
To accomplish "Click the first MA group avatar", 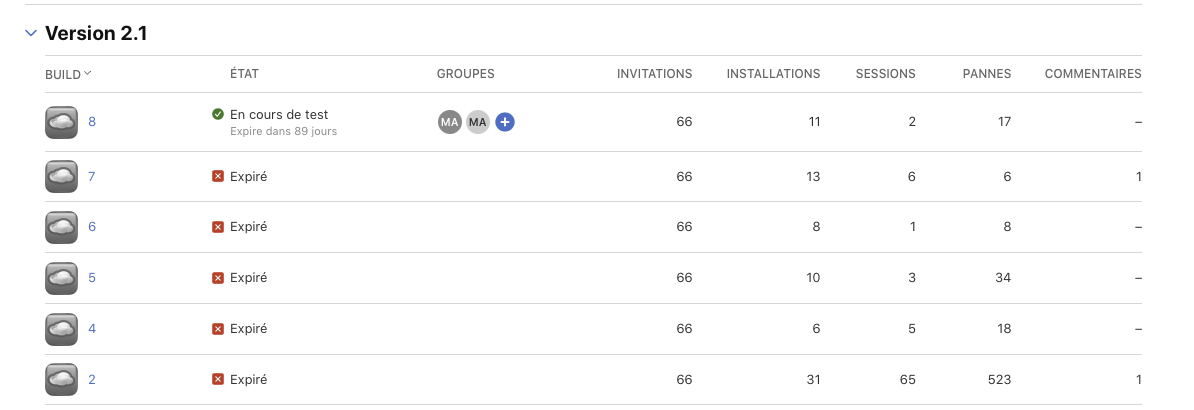I will click(x=449, y=122).
